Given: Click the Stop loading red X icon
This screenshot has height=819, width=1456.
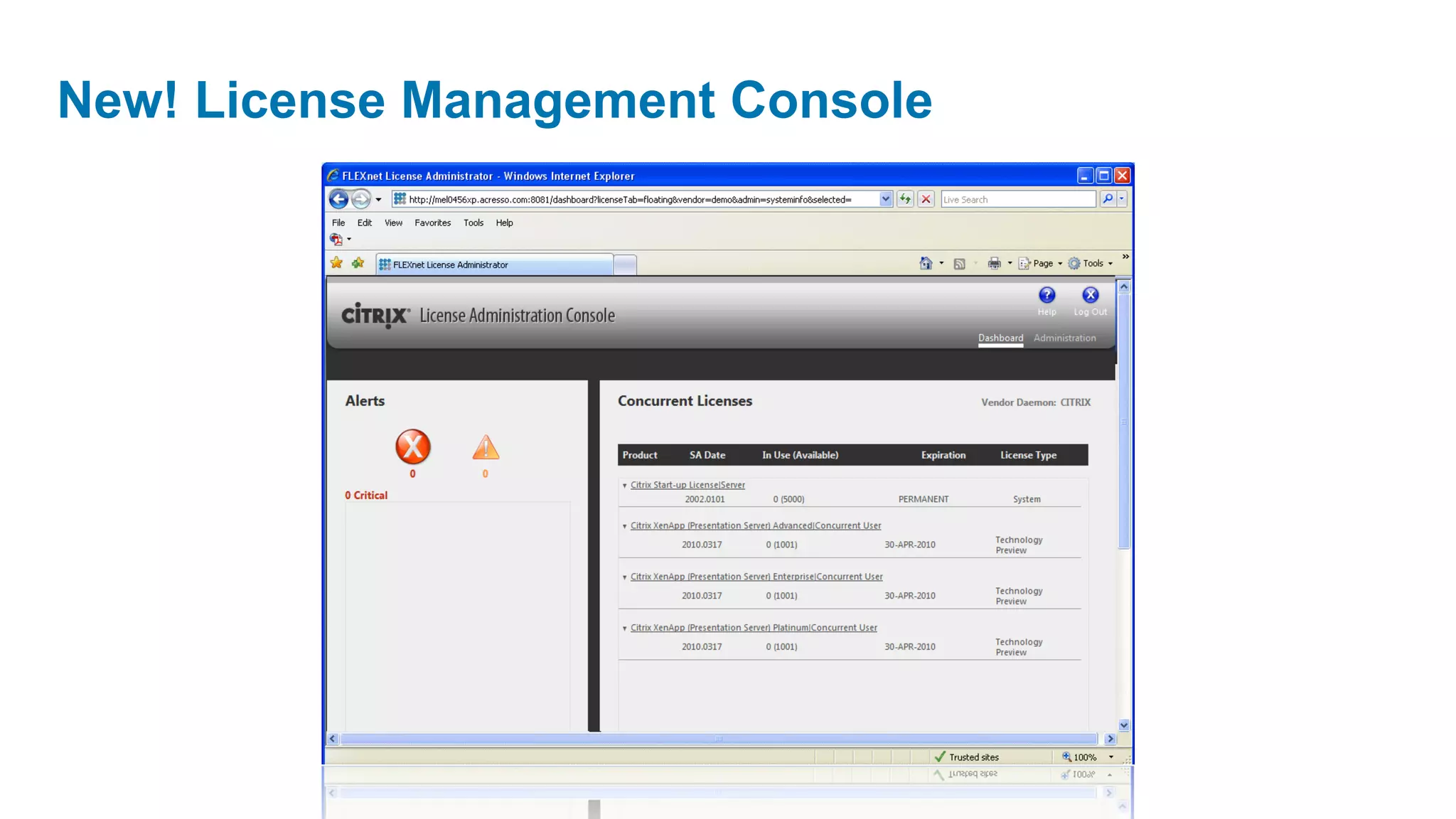Looking at the screenshot, I should (x=926, y=200).
